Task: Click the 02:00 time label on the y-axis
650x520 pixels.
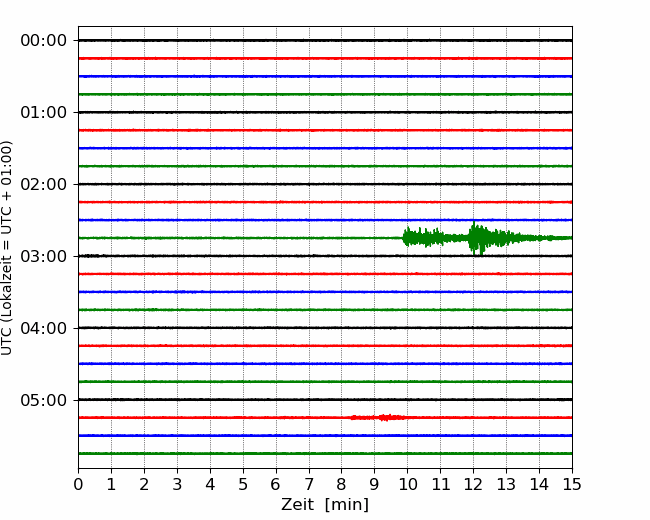Action: point(44,185)
